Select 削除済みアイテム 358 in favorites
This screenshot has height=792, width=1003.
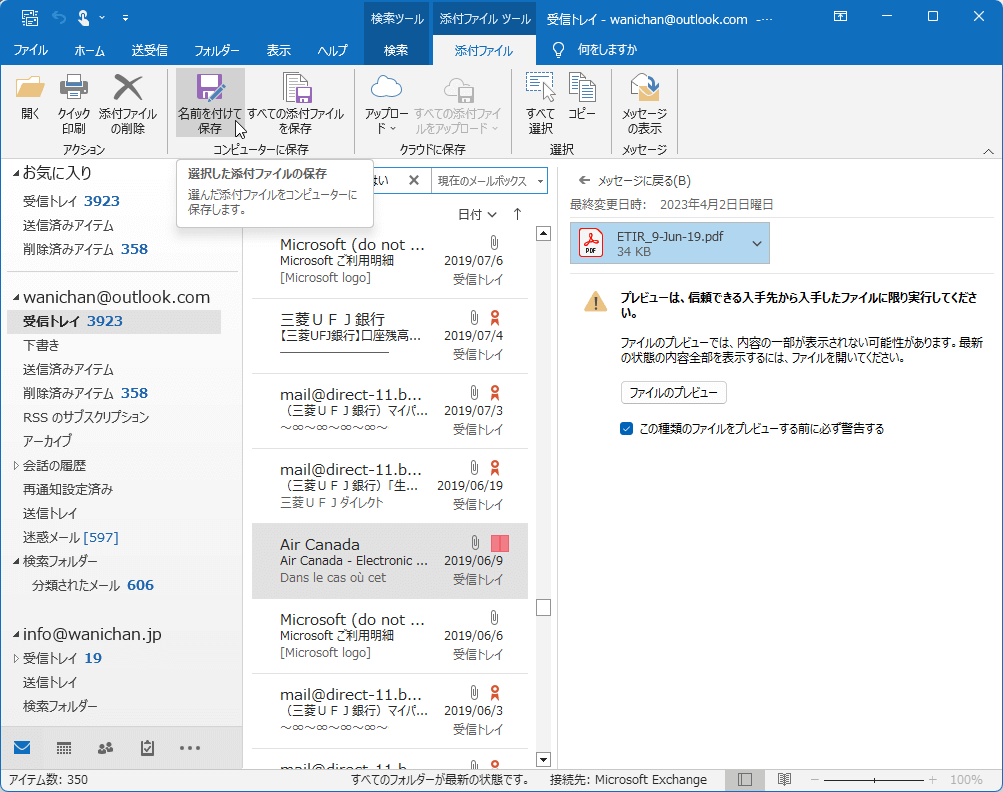86,249
